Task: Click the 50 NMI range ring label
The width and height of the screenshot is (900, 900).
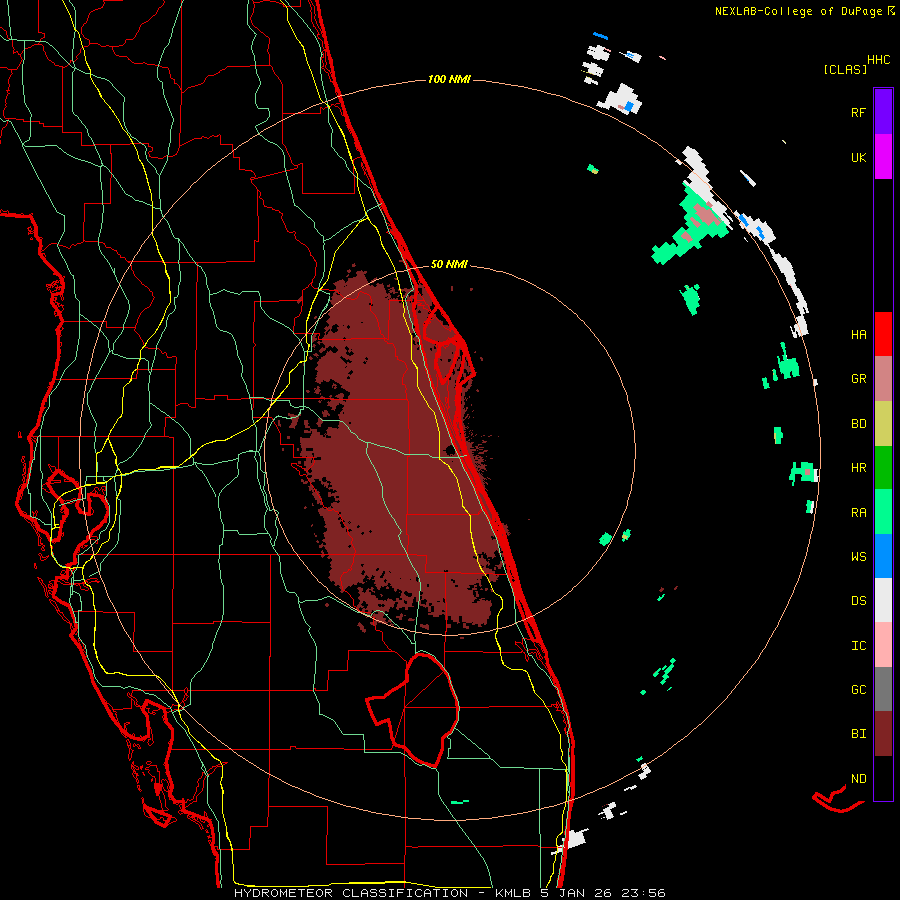Action: point(449,264)
